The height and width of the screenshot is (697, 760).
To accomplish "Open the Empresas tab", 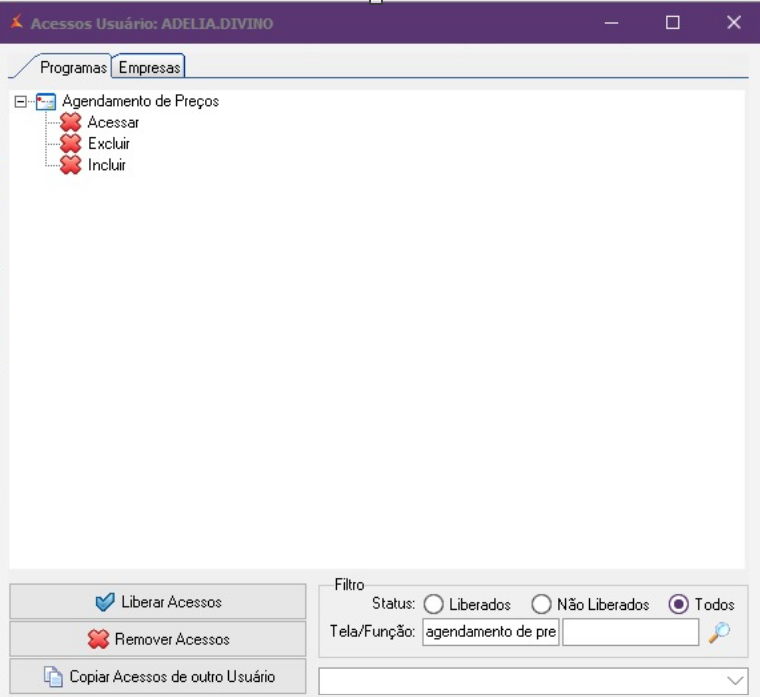I will pos(149,67).
